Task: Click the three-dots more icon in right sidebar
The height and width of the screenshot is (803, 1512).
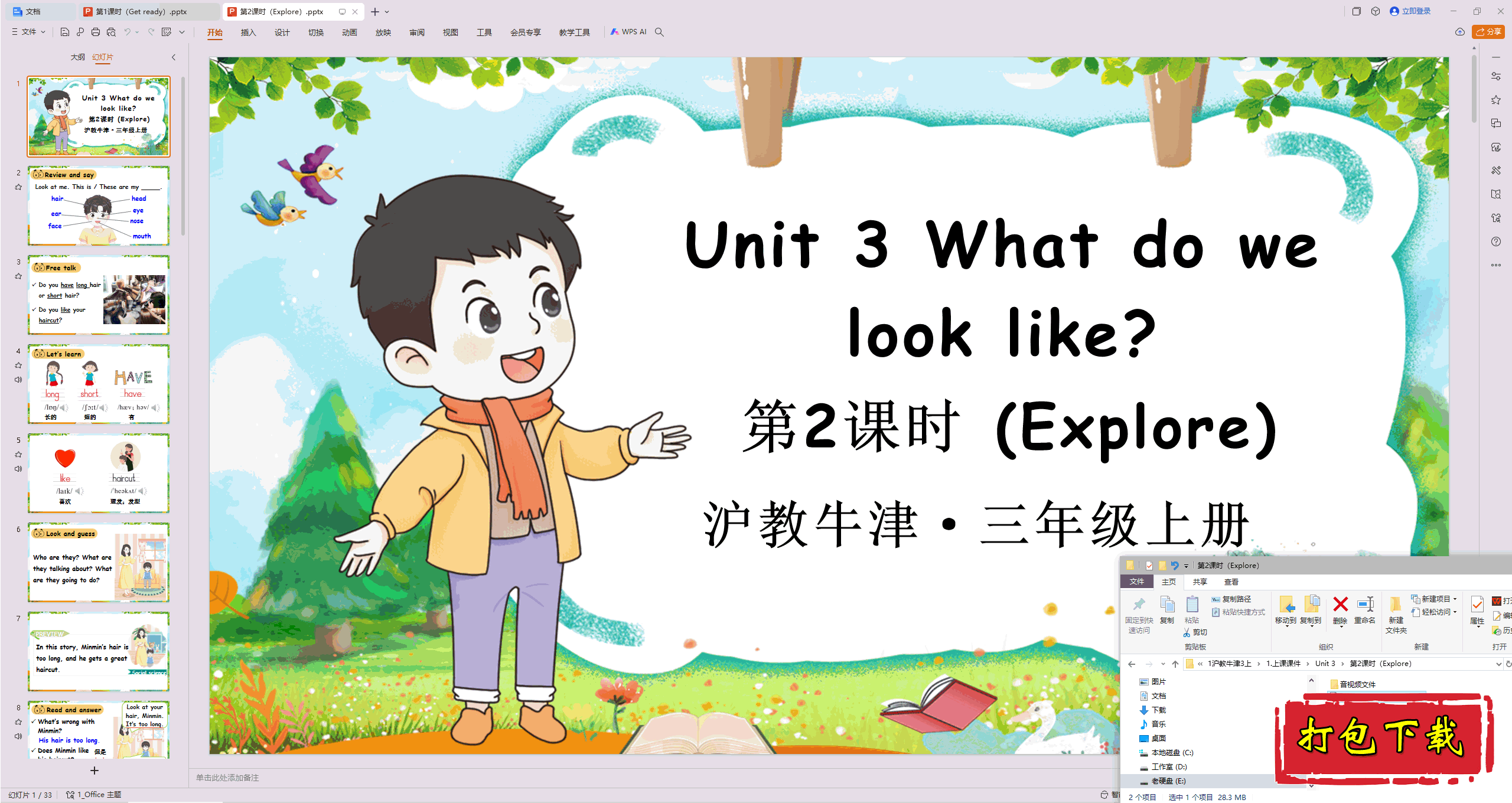Action: [x=1496, y=265]
